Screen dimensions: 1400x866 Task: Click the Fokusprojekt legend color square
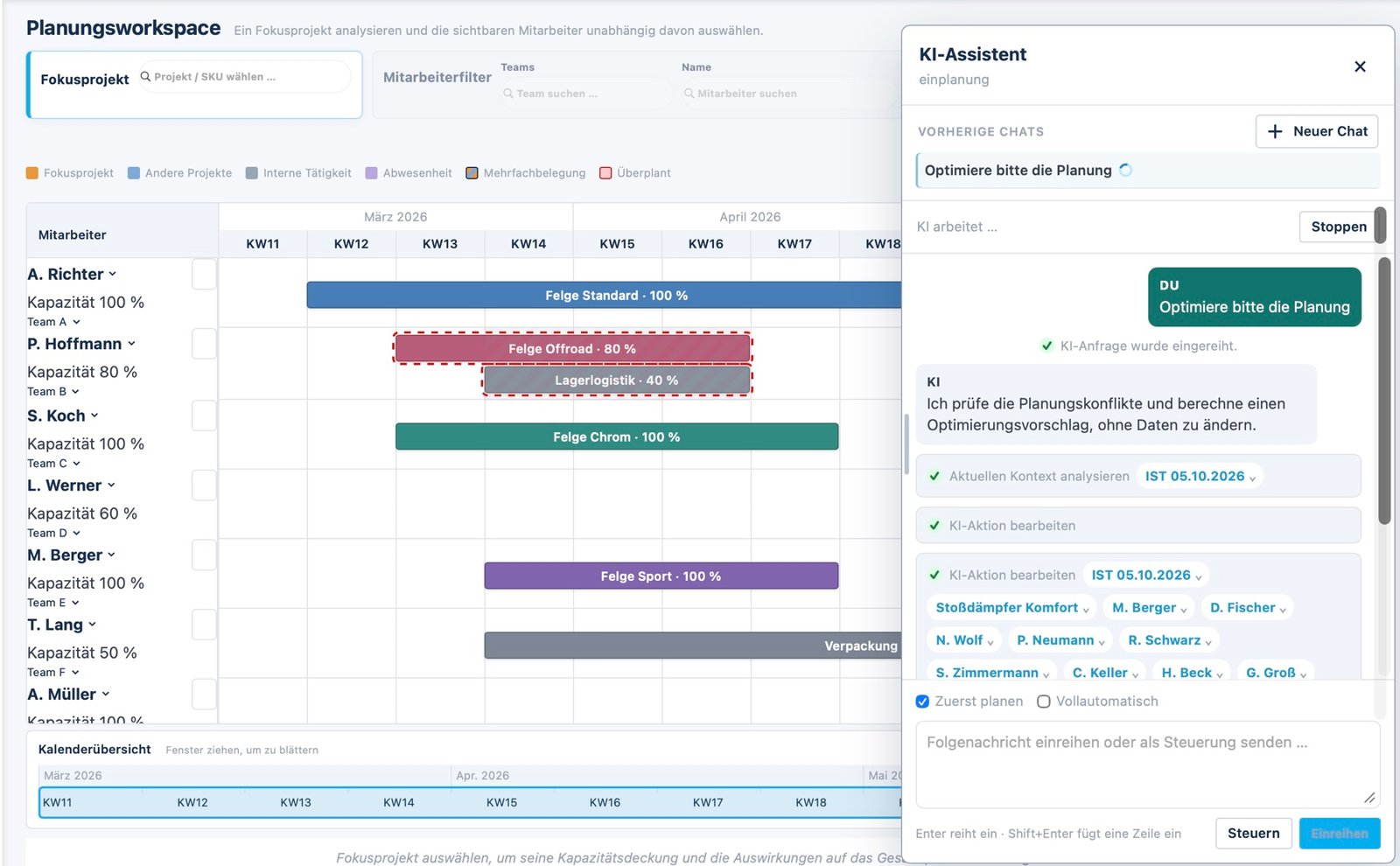(x=32, y=172)
